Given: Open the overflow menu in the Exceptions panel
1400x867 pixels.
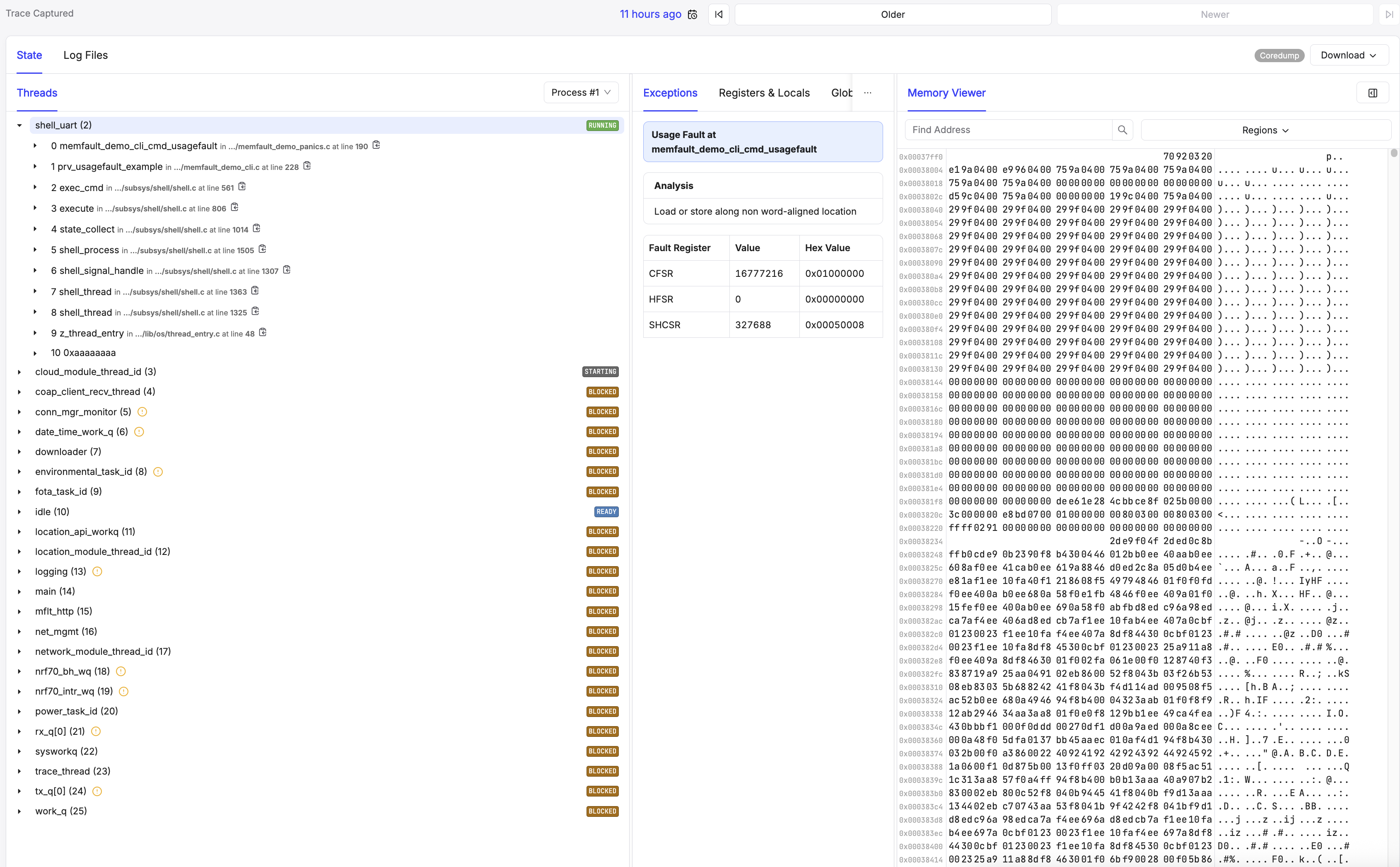Looking at the screenshot, I should click(x=867, y=92).
